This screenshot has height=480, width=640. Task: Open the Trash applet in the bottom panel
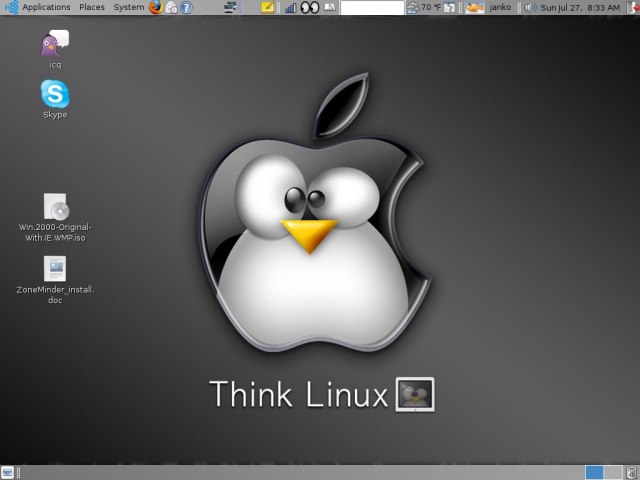tap(632, 472)
